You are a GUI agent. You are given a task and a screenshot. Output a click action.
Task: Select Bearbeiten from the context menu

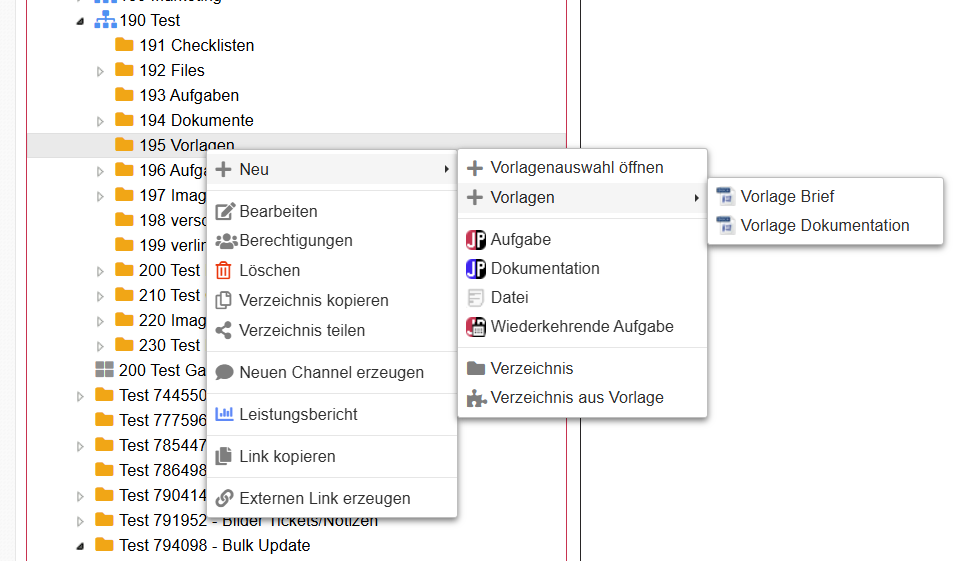point(278,212)
